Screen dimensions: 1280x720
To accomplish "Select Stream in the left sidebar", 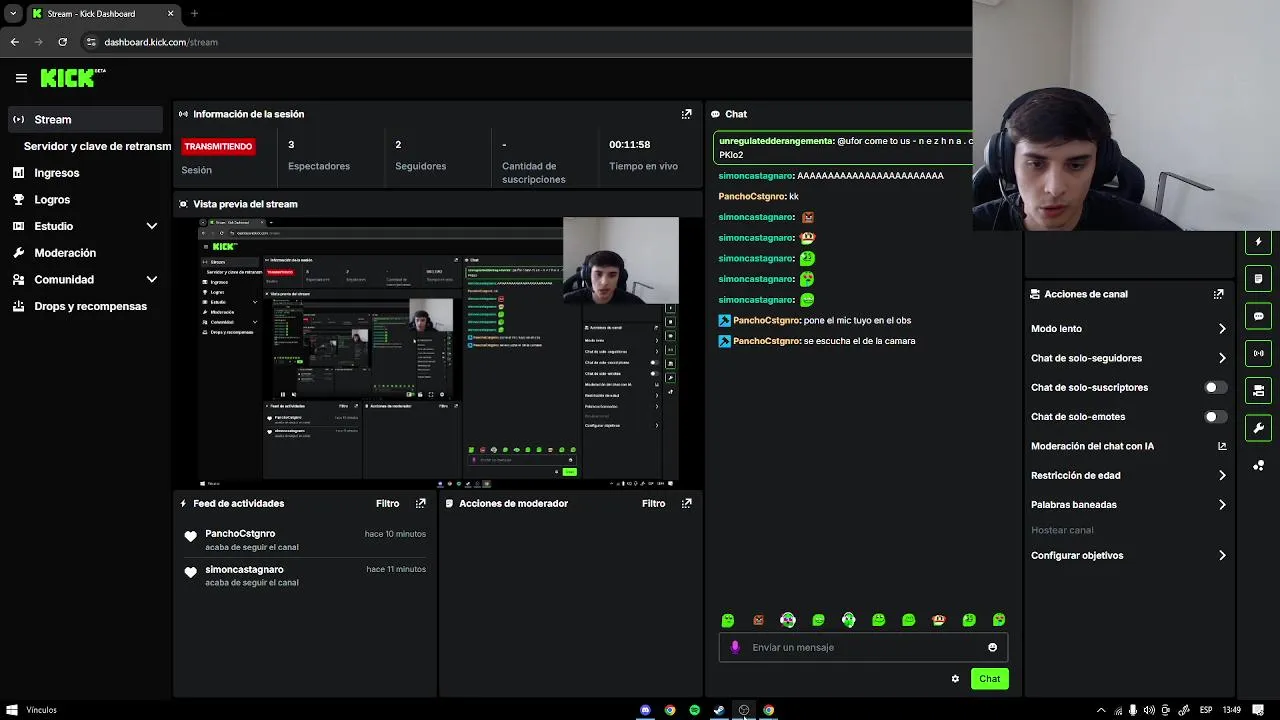I will click(x=84, y=119).
